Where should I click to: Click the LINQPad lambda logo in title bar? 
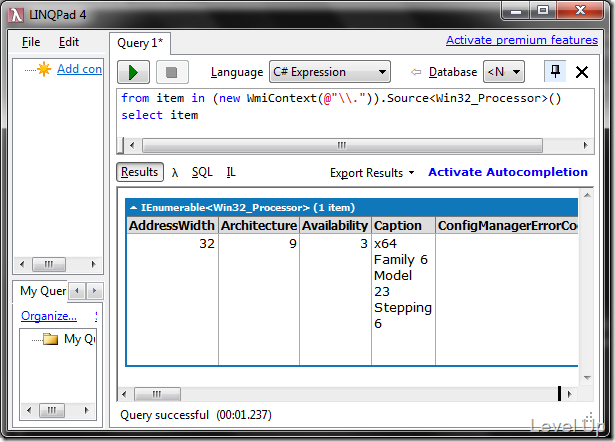[16, 15]
